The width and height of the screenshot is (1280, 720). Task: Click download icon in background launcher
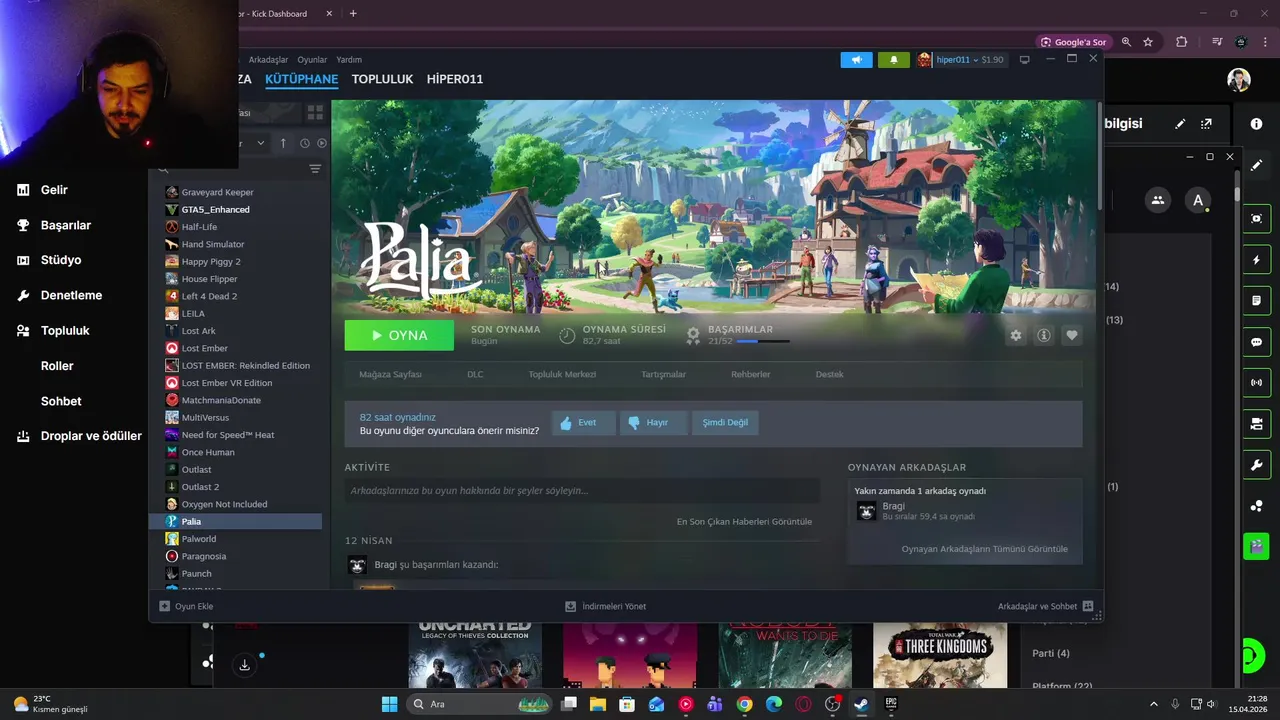pos(244,665)
